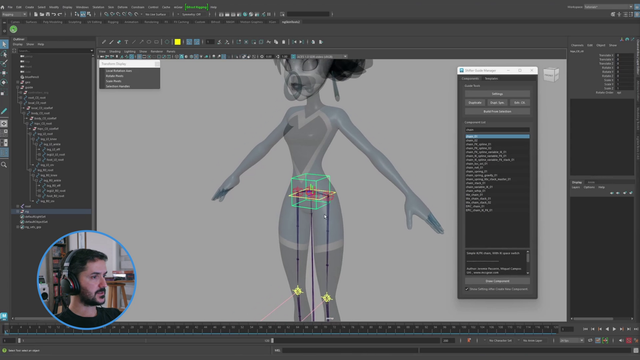
Task: Open the Outliner Display menu
Action: click(18, 44)
